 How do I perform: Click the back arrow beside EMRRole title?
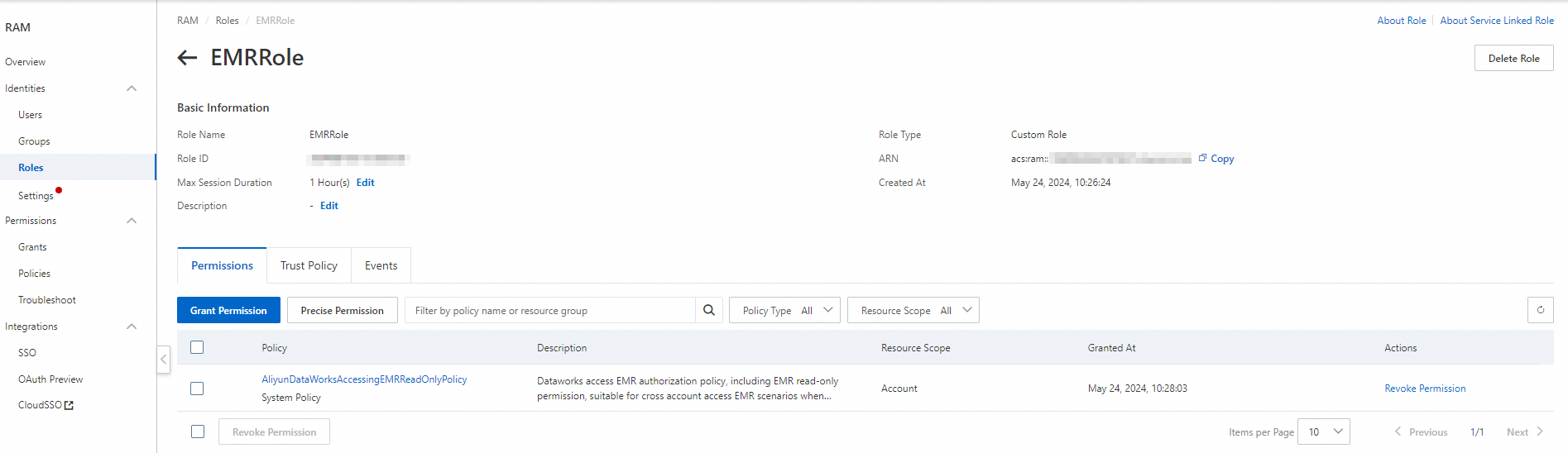pos(187,57)
